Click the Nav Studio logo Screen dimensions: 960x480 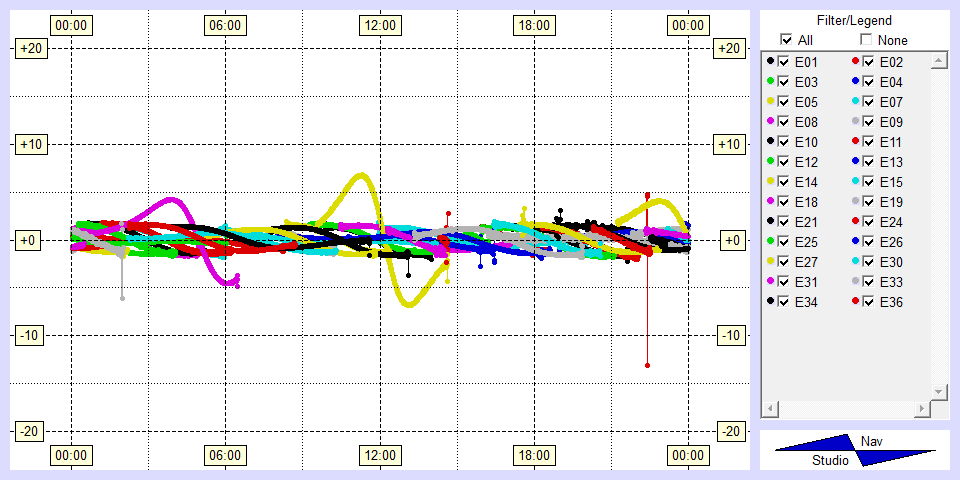tap(855, 451)
